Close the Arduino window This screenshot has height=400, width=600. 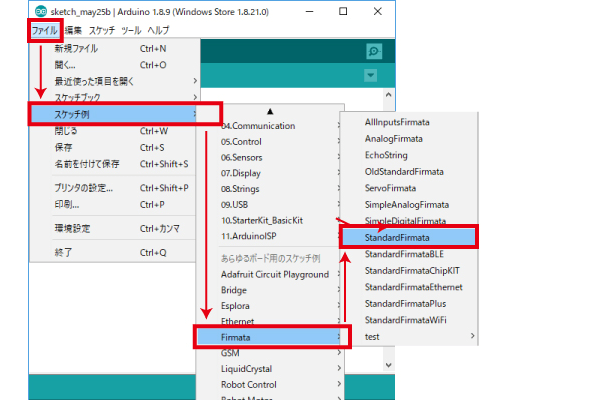pyautogui.click(x=378, y=11)
